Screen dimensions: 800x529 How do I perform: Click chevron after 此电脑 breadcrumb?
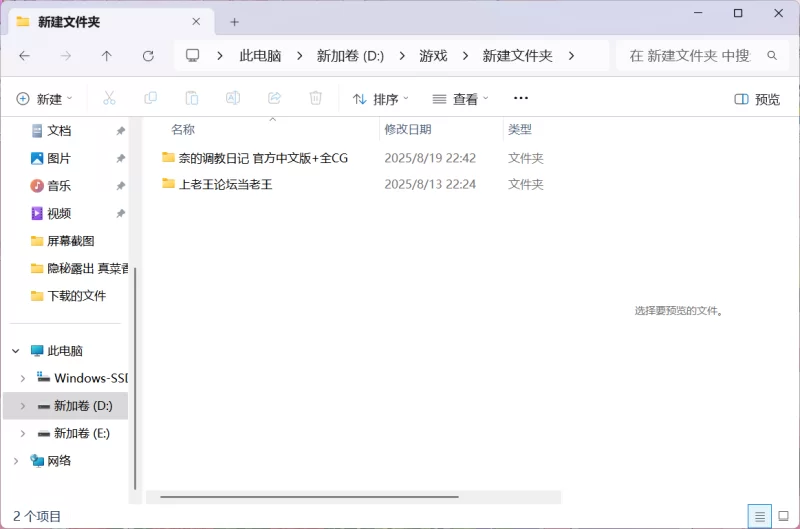pos(299,56)
